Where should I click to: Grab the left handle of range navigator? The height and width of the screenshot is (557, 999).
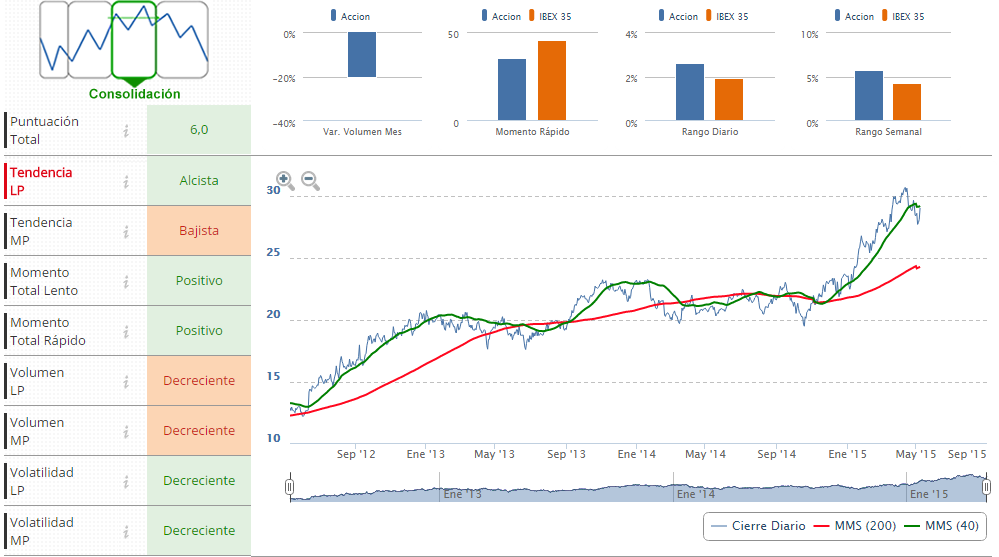(x=289, y=488)
